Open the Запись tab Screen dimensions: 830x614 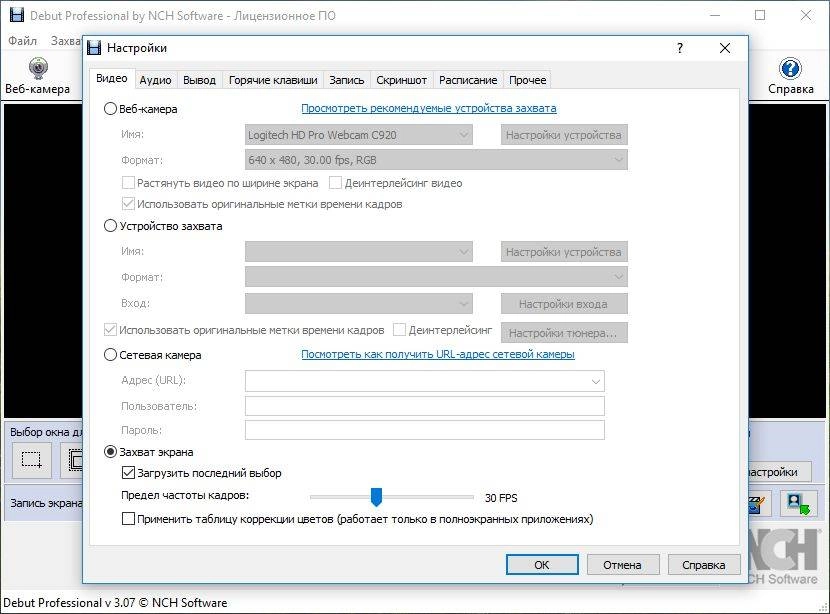tap(347, 80)
